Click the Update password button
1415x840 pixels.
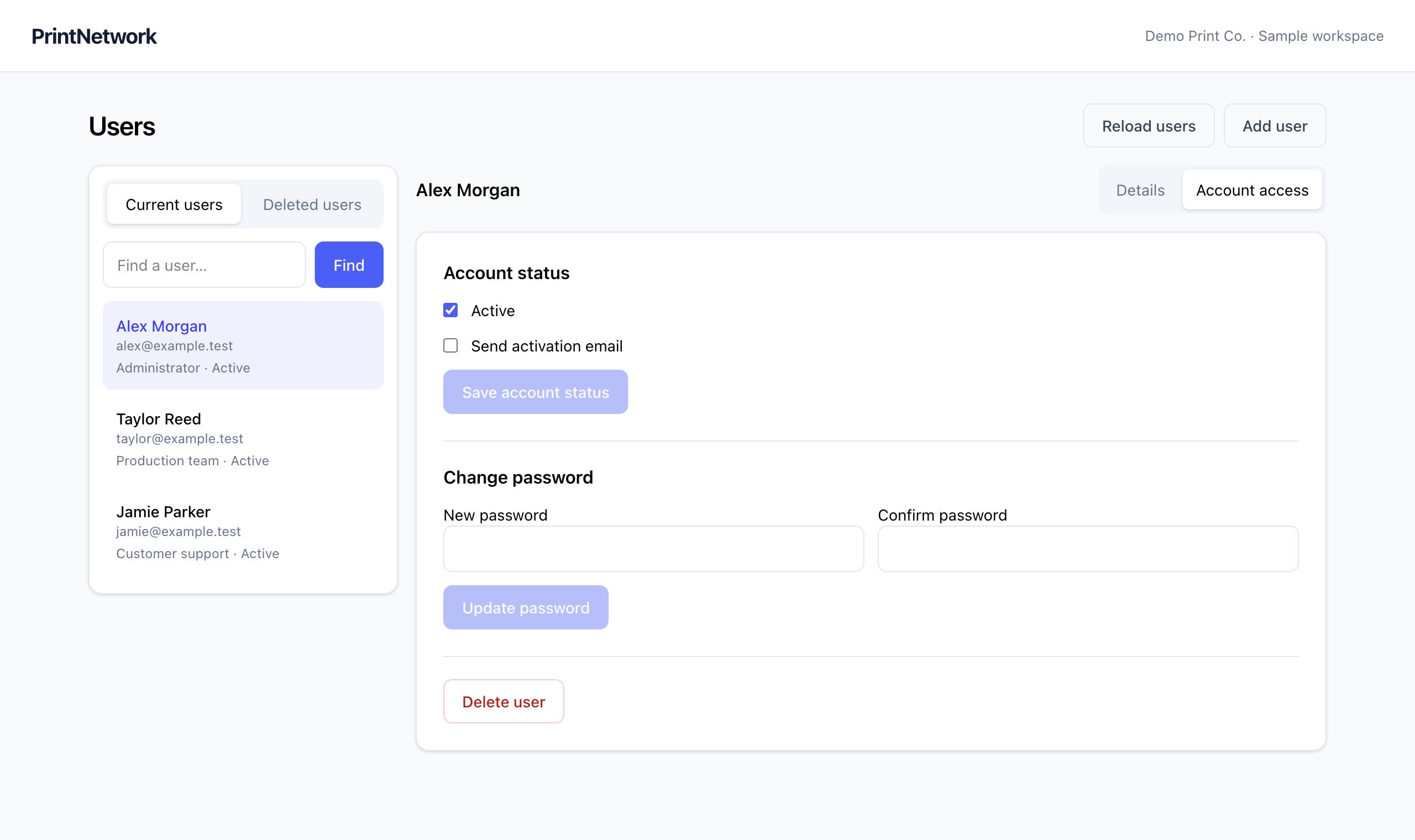(526, 607)
